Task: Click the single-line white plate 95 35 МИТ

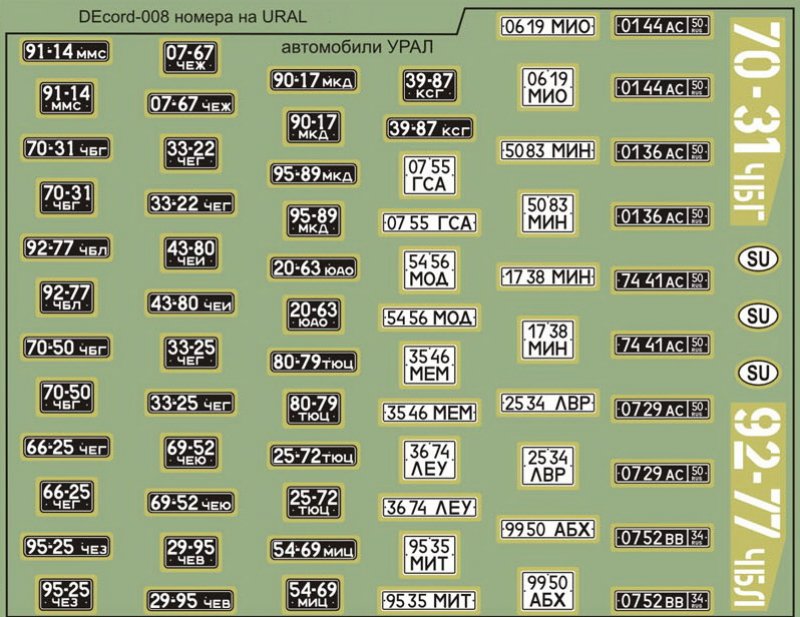Action: 430,601
